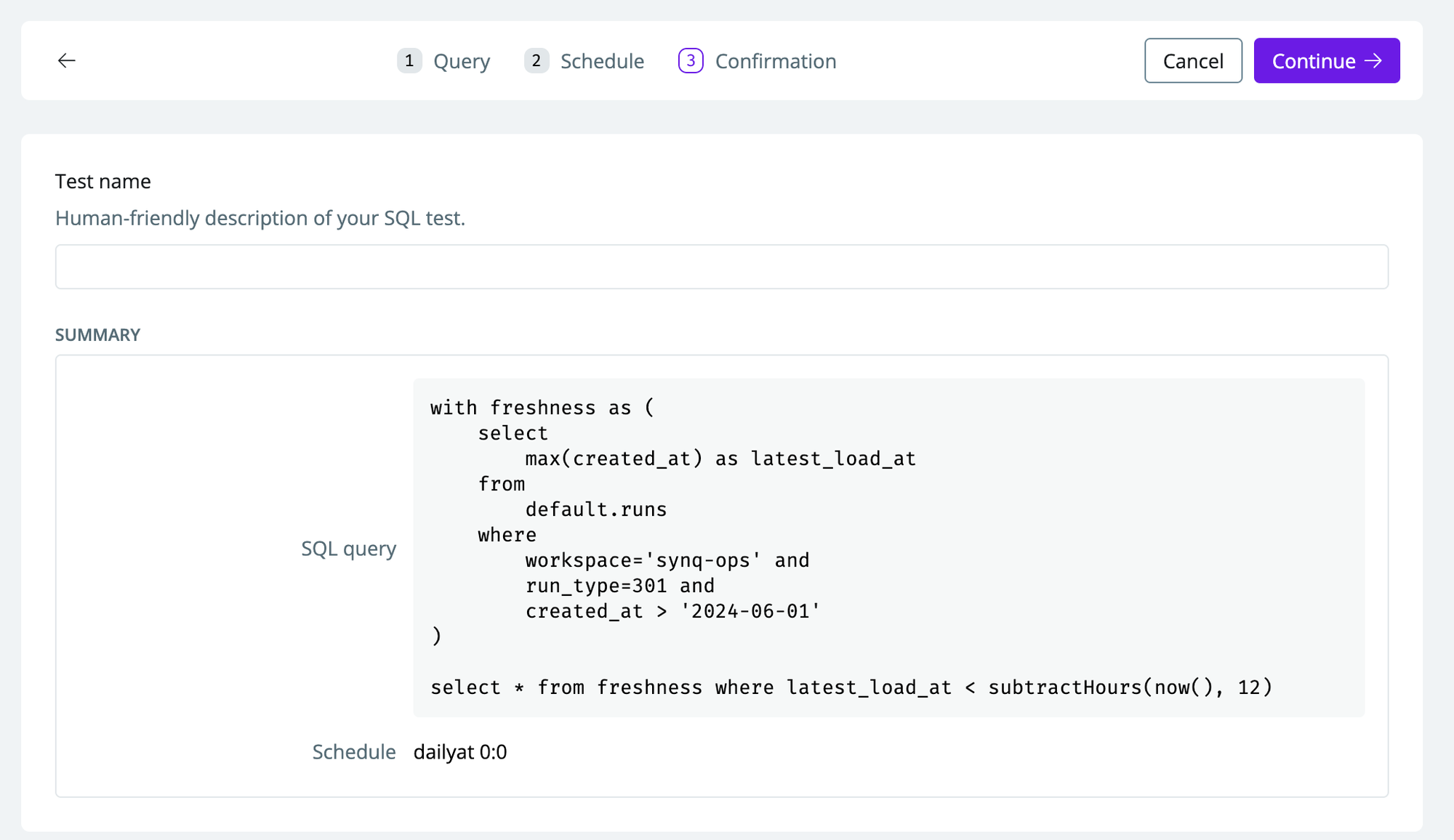Go to the Schedule step
1454x840 pixels.
(602, 61)
